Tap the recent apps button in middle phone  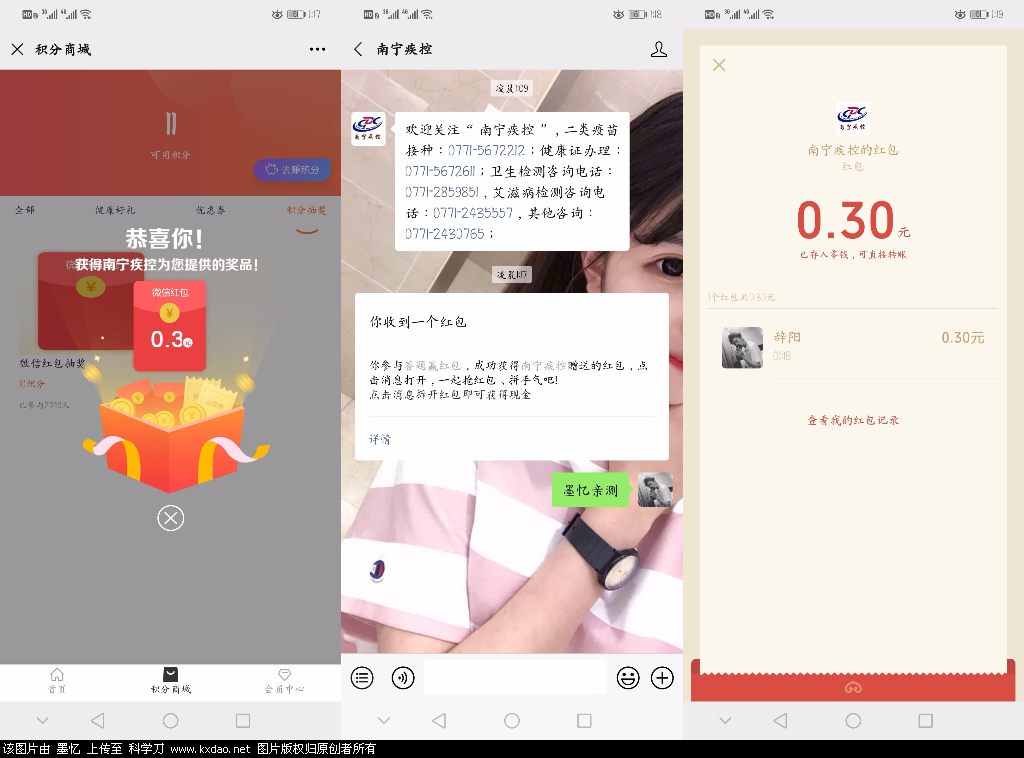point(584,720)
